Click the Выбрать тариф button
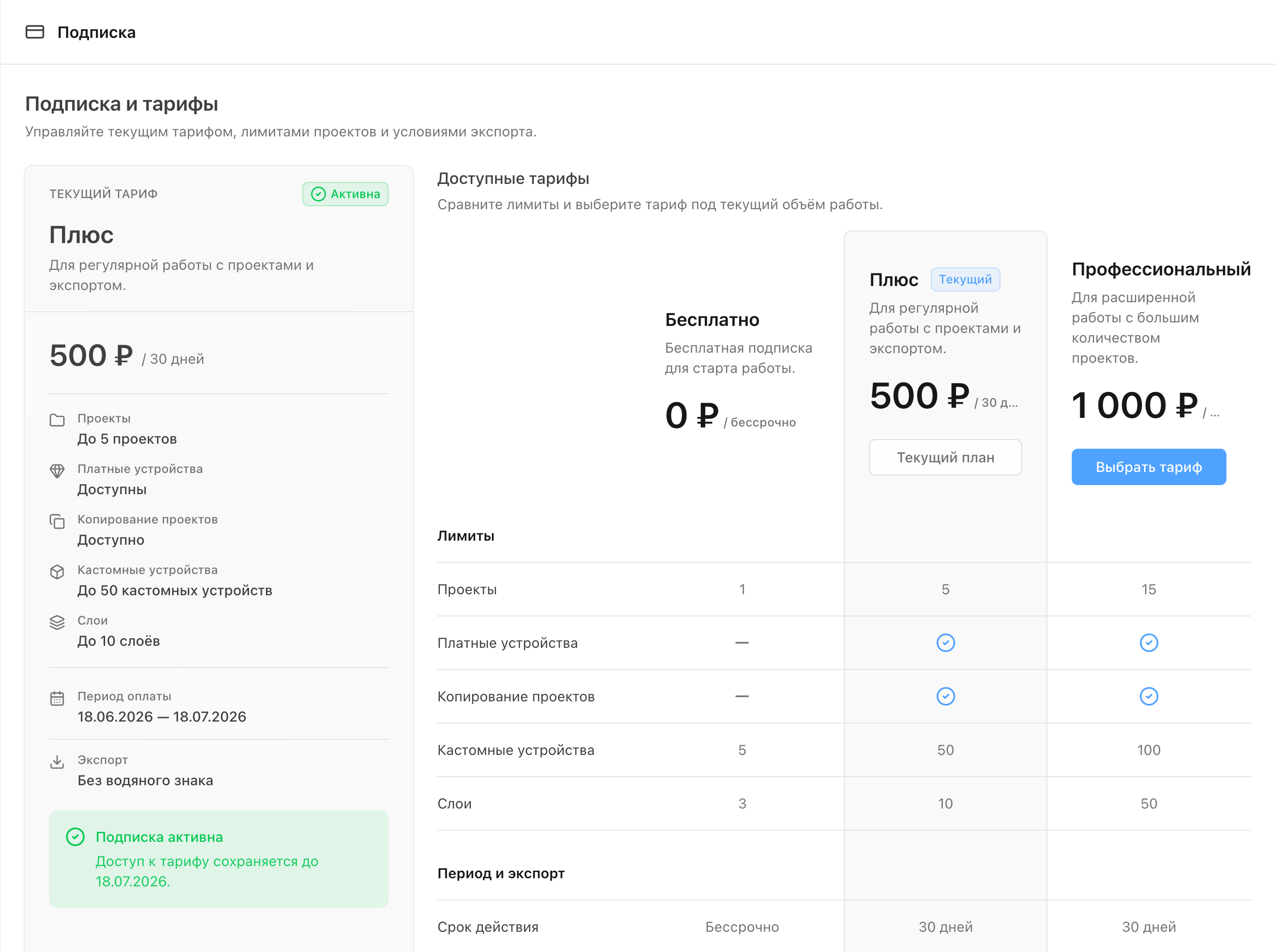This screenshot has height=952, width=1275. [x=1148, y=467]
